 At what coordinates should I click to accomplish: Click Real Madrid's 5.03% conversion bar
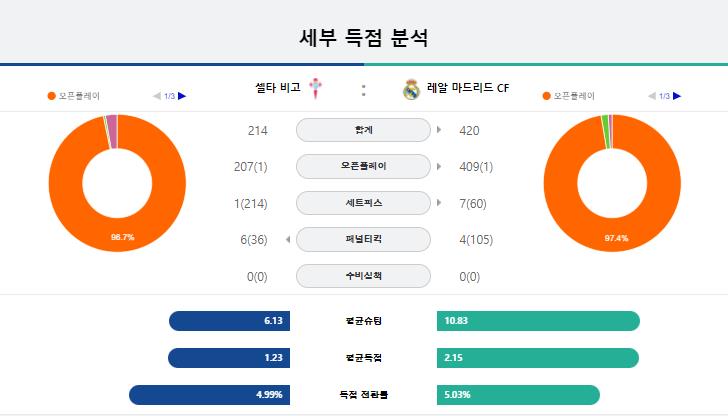518,395
